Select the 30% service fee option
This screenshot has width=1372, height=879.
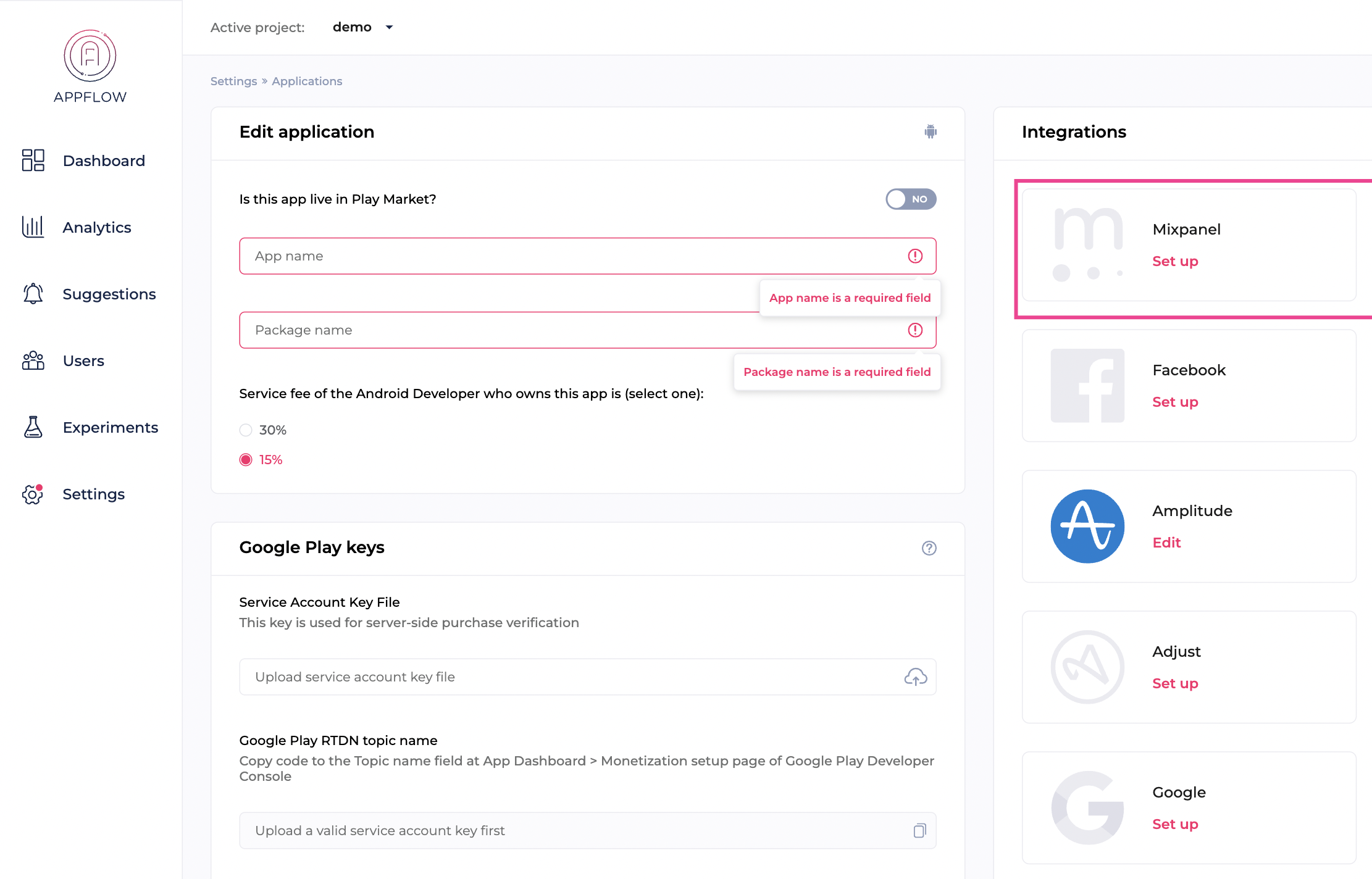pyautogui.click(x=246, y=430)
